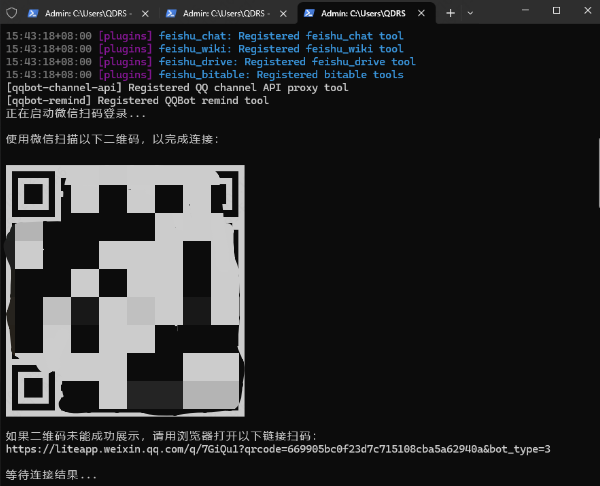Open the liteapp.weixin.qq.com login link
The width and height of the screenshot is (600, 486).
[278, 450]
